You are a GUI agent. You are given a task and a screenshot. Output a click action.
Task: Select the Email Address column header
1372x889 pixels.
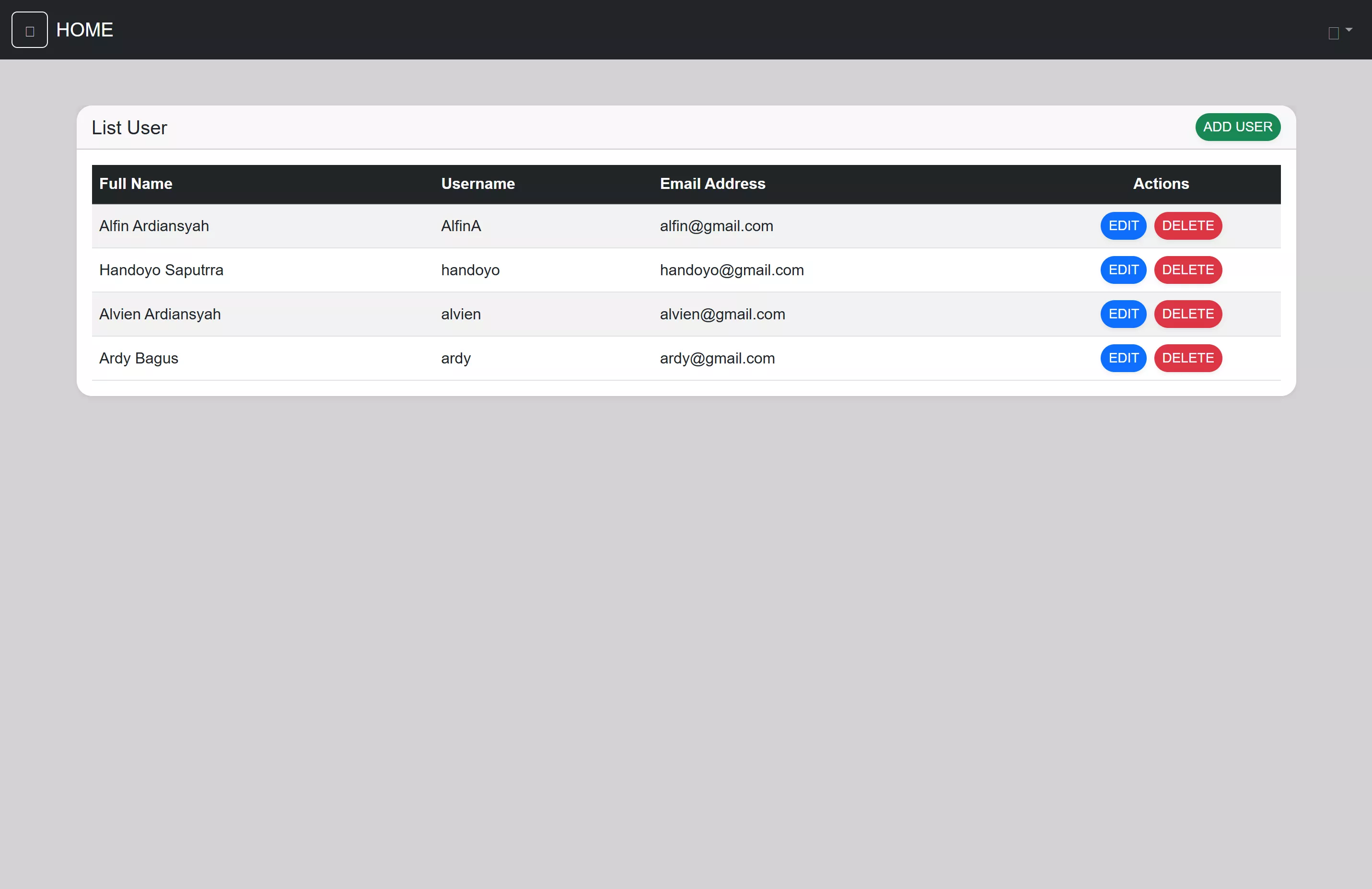tap(712, 184)
